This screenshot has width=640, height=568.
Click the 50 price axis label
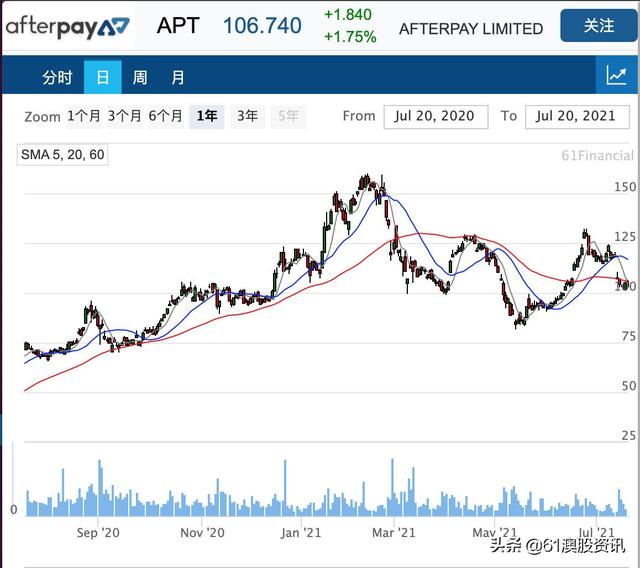(x=629, y=386)
